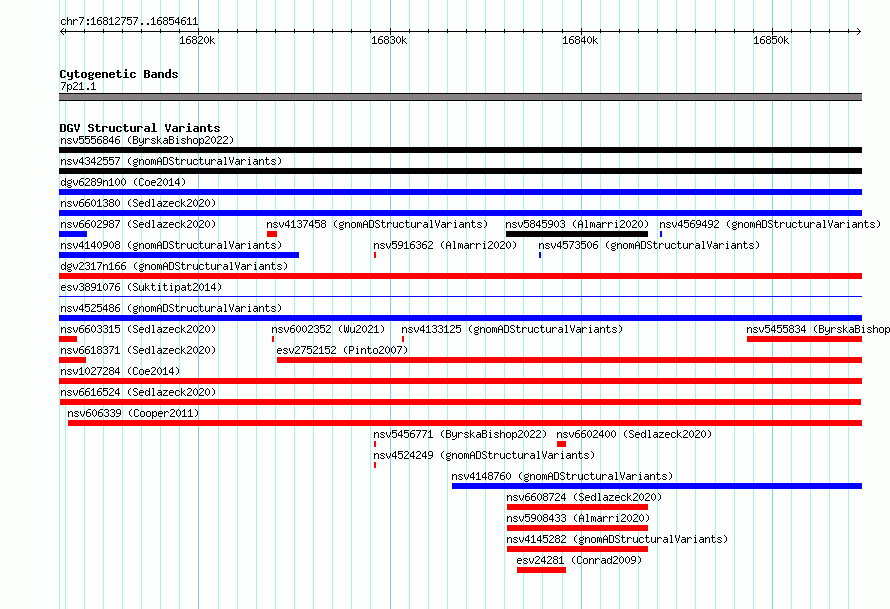Open variant nsv6601380 (Sedlazeck2020)

(138, 203)
